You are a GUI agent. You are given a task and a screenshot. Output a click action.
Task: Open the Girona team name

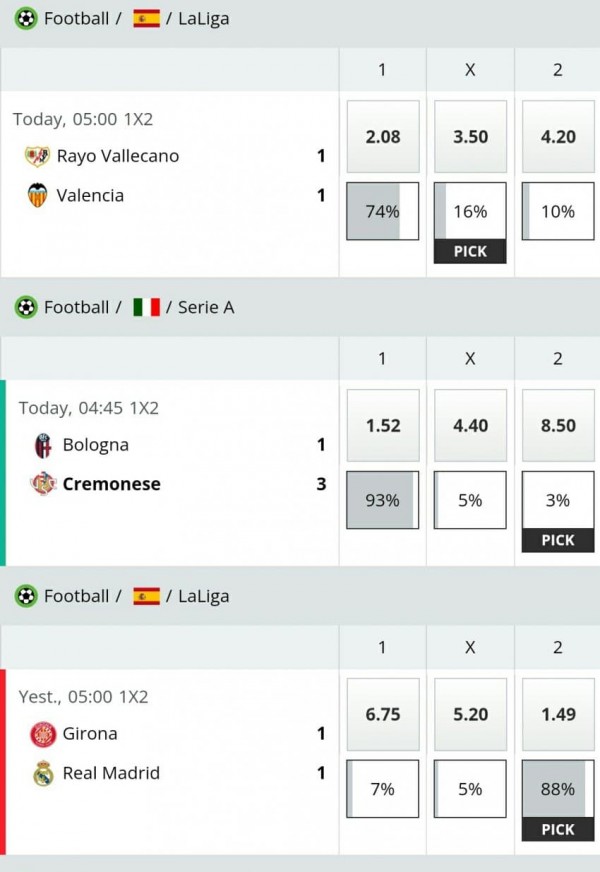90,734
